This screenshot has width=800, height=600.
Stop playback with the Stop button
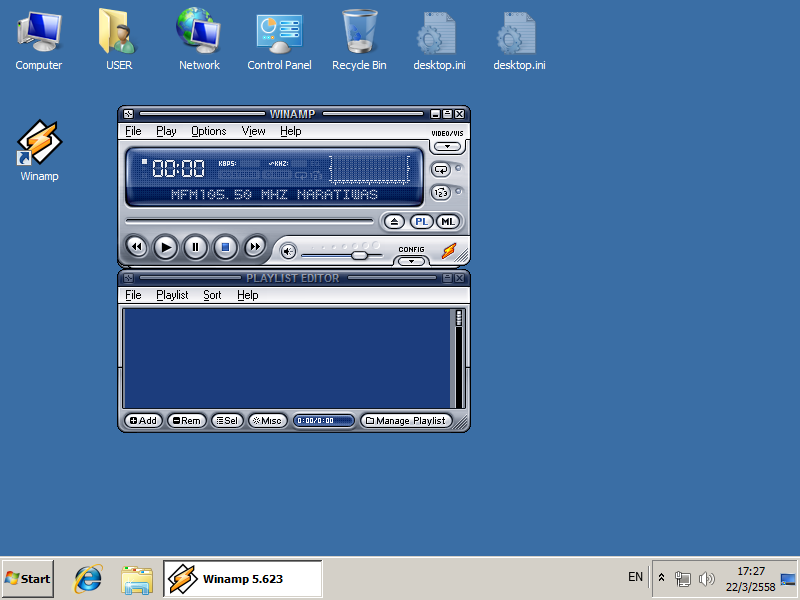(x=225, y=247)
